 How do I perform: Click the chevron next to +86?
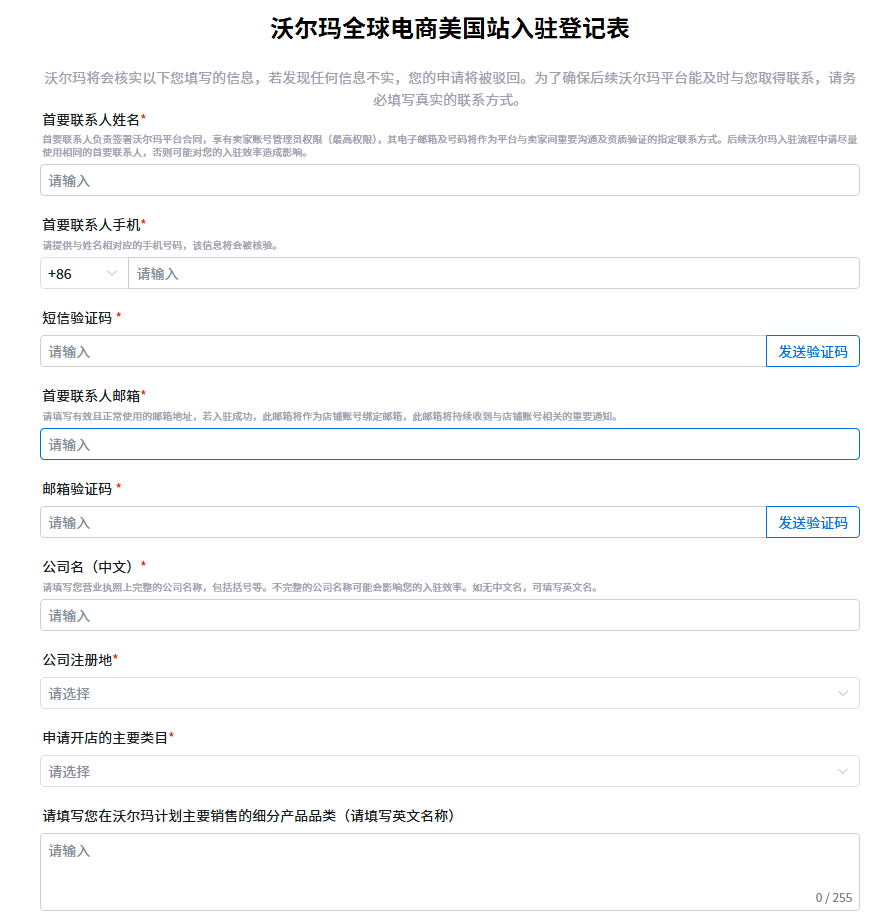[111, 274]
